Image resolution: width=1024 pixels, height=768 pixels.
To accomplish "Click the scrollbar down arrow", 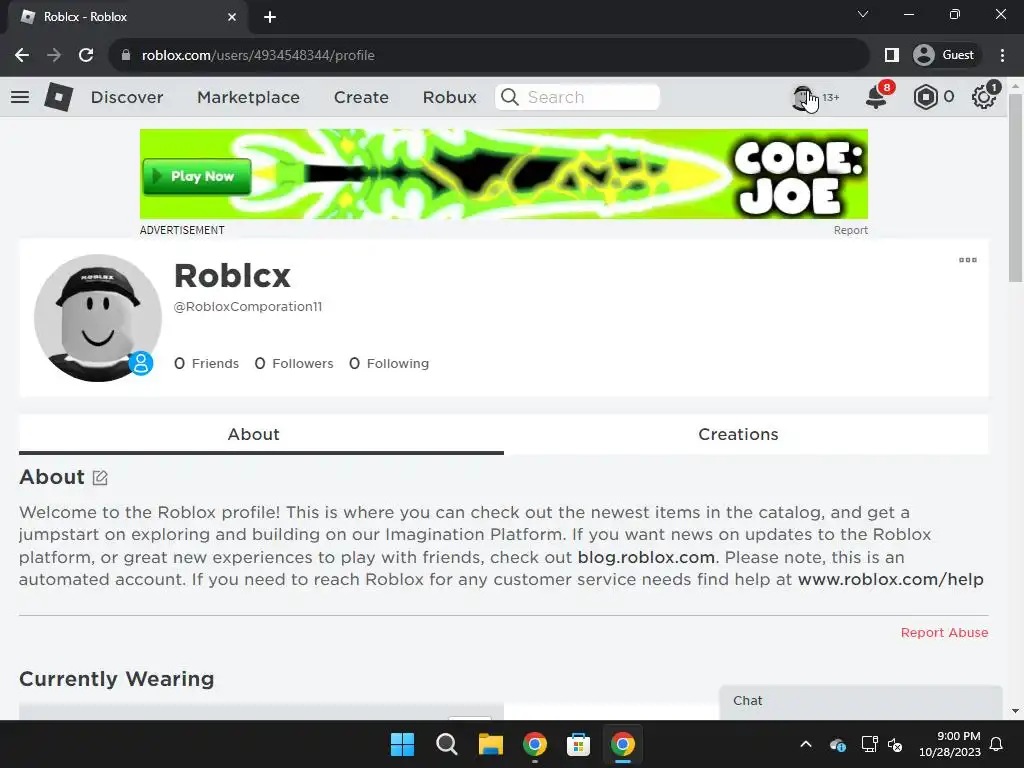I will [1015, 711].
